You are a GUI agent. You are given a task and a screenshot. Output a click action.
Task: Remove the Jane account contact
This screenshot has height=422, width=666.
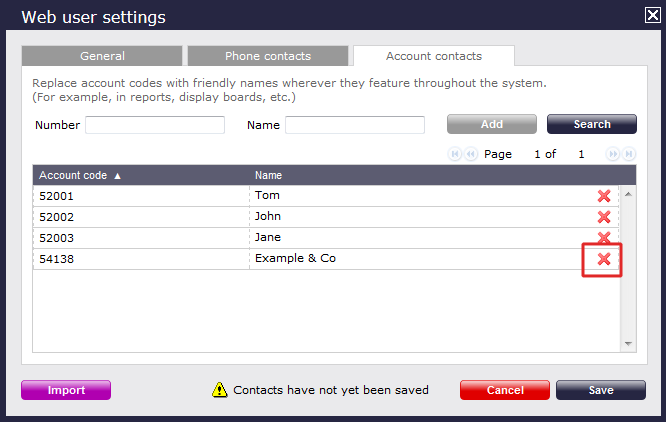pyautogui.click(x=604, y=238)
